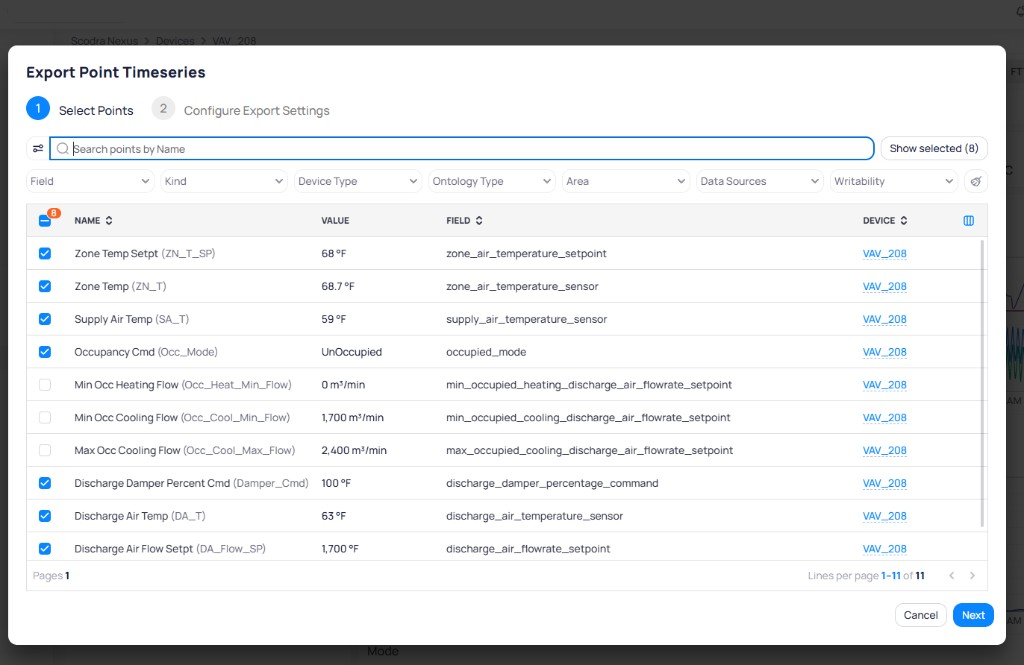Open the Device Type filter dropdown
This screenshot has height=665, width=1024.
358,181
